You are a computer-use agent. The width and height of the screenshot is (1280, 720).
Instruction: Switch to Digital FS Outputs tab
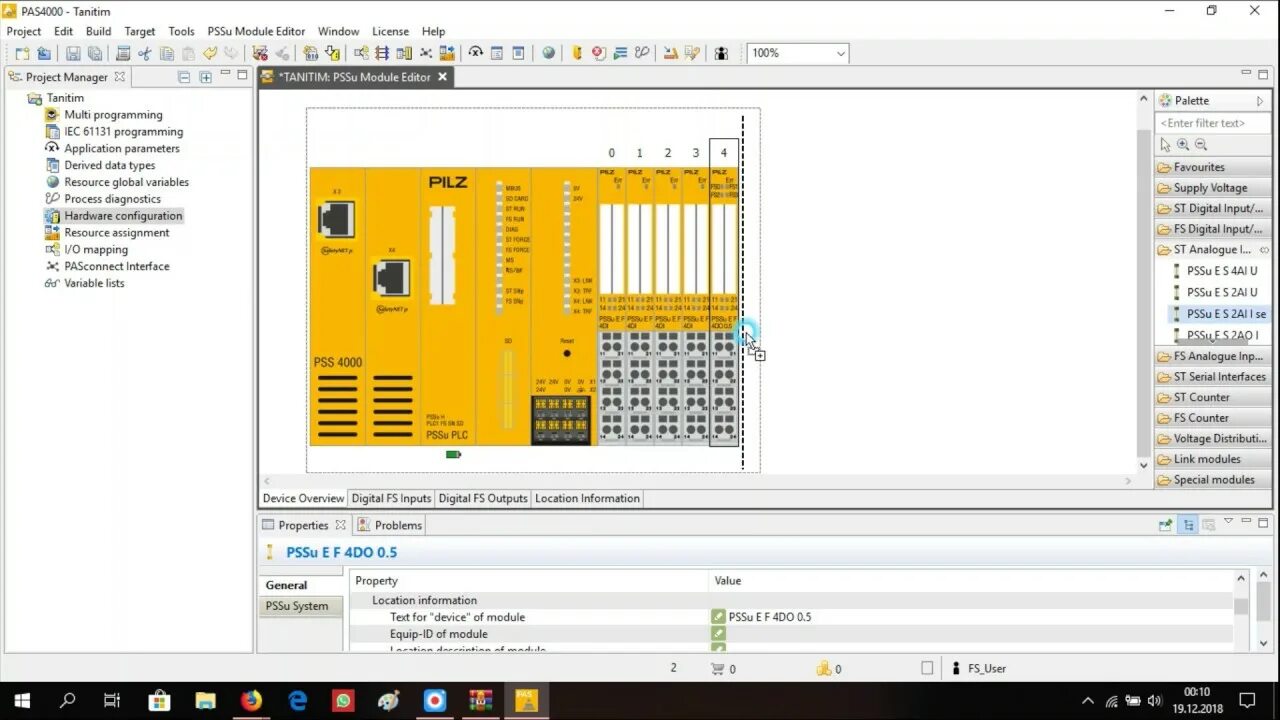click(483, 498)
